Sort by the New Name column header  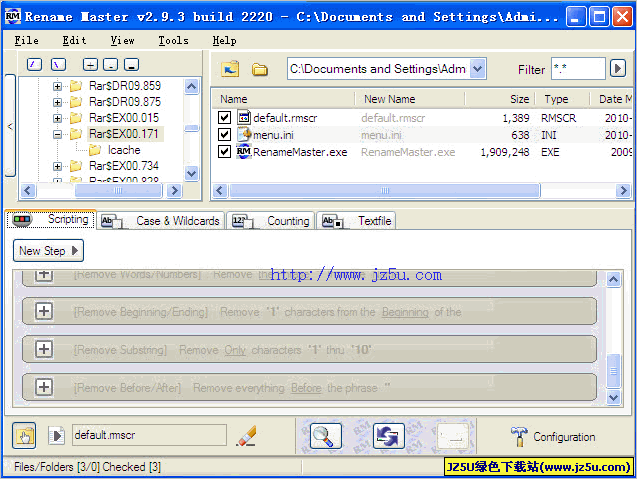click(x=410, y=99)
